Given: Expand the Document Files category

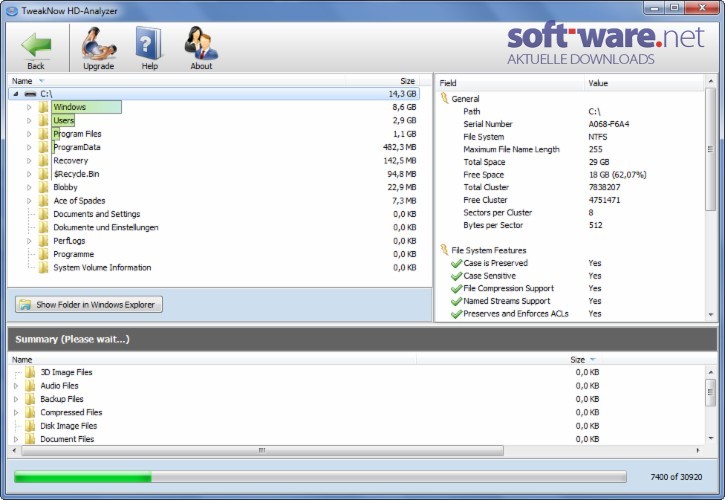Looking at the screenshot, I should (x=16, y=439).
